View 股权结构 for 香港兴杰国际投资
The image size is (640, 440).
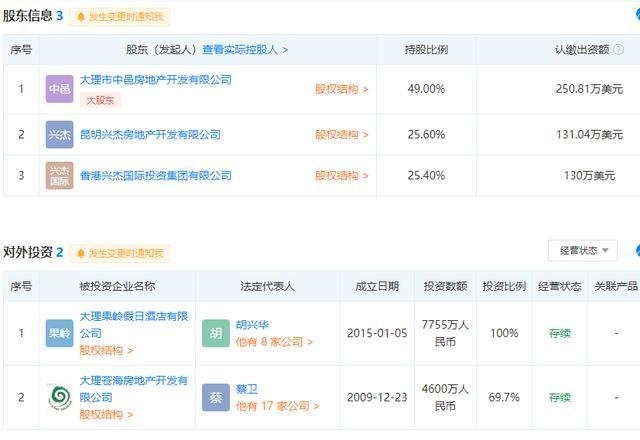click(x=342, y=176)
